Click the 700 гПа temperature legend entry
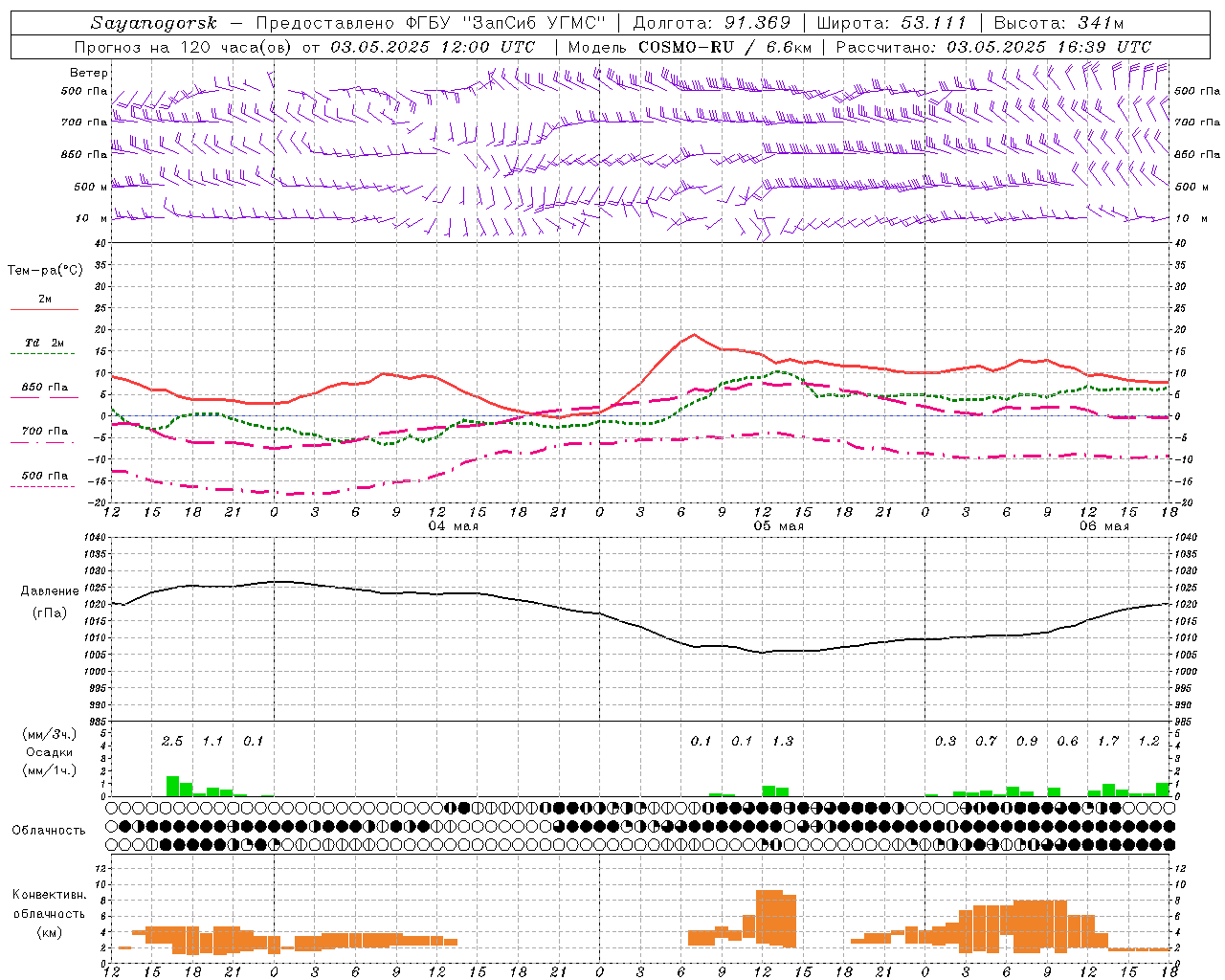Viewport: 1225px width, 980px height. [x=45, y=431]
